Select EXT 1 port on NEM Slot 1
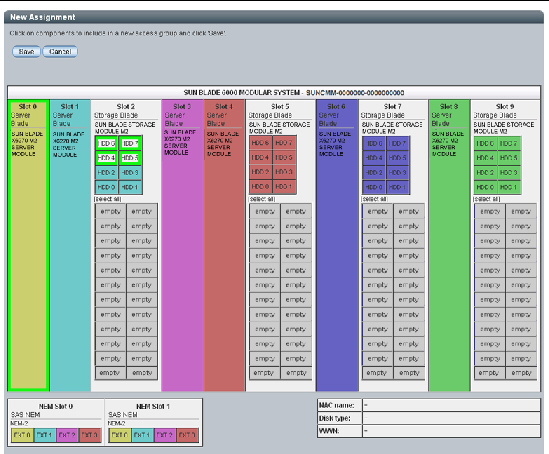 click(x=143, y=435)
